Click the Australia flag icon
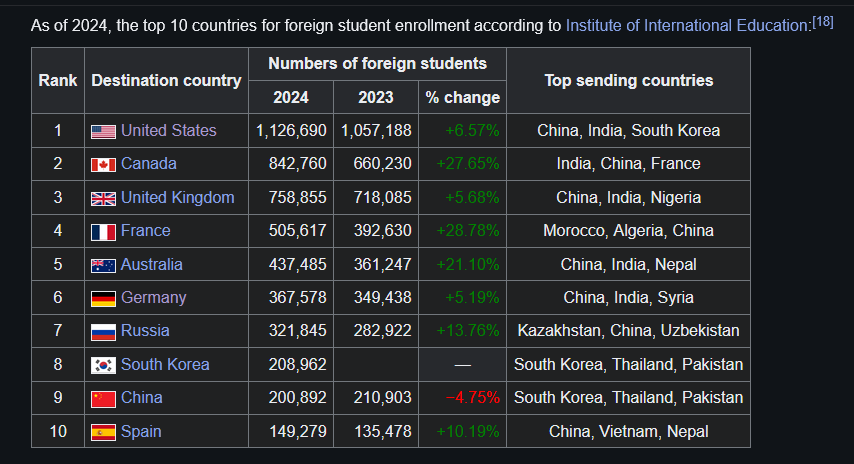The height and width of the screenshot is (464, 854). (103, 265)
